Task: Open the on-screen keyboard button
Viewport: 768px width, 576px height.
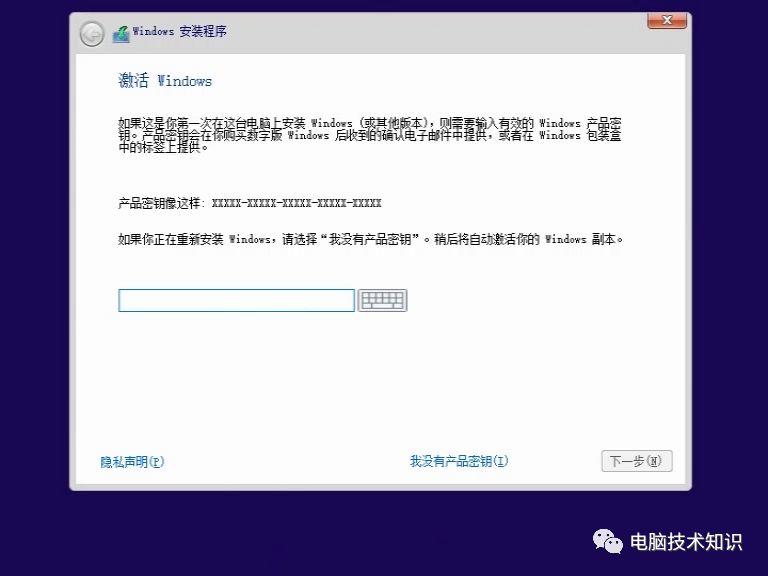Action: coord(382,300)
